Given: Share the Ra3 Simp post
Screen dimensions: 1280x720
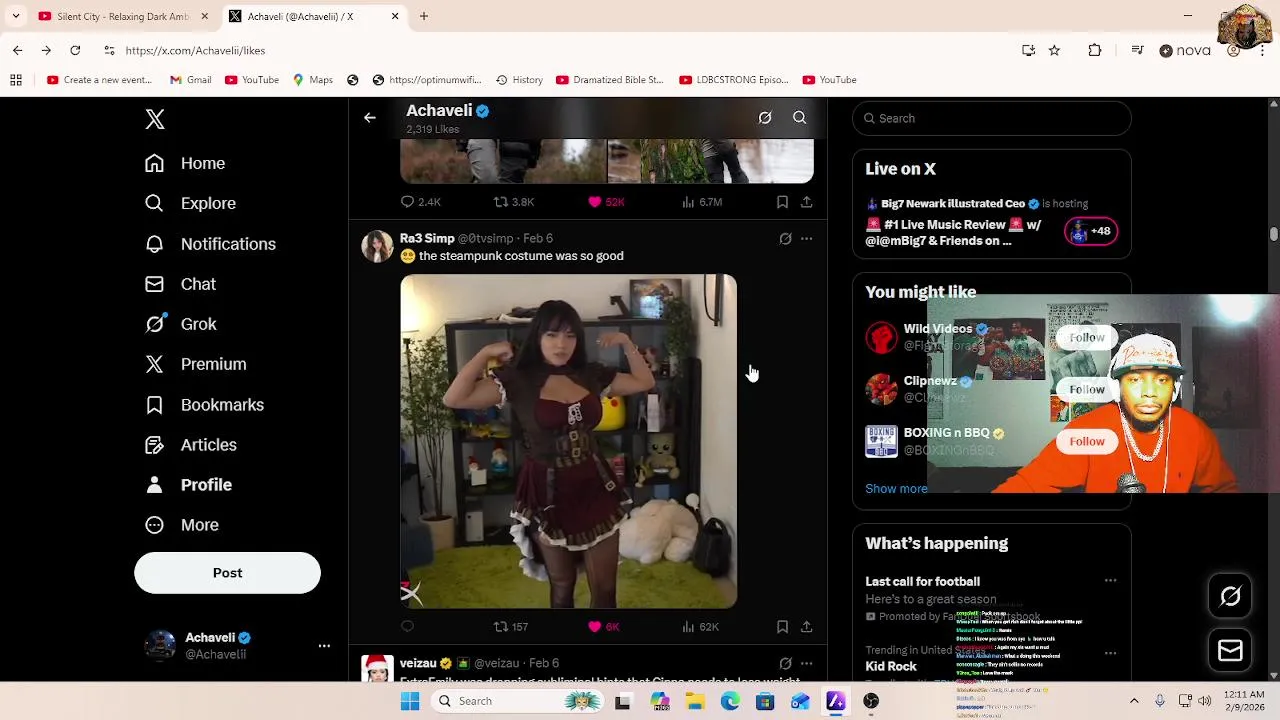Looking at the screenshot, I should point(806,627).
